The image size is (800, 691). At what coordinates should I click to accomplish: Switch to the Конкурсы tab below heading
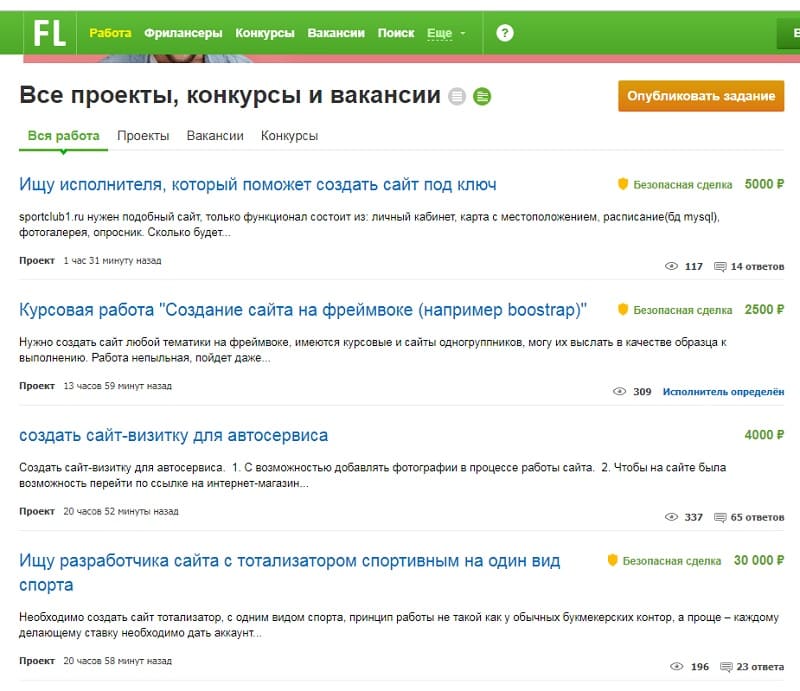[289, 136]
